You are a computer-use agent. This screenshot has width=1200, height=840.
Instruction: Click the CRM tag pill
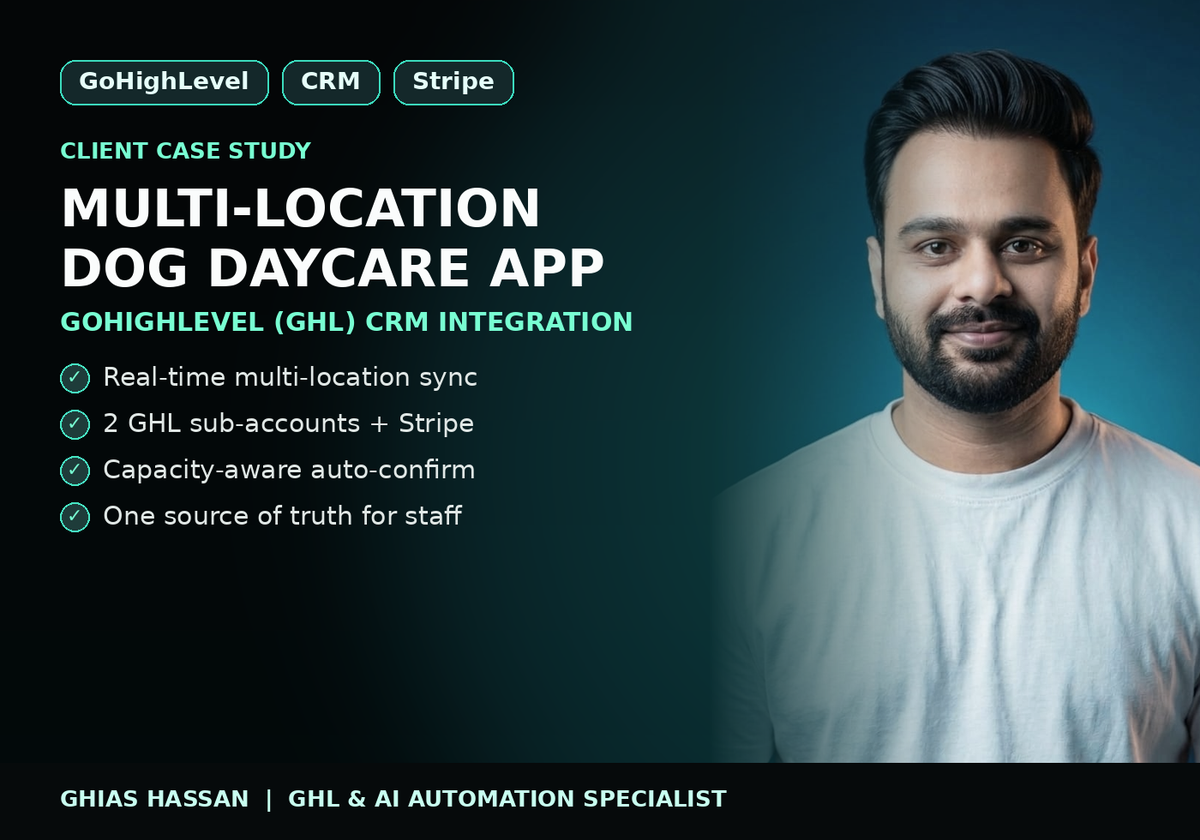click(331, 83)
